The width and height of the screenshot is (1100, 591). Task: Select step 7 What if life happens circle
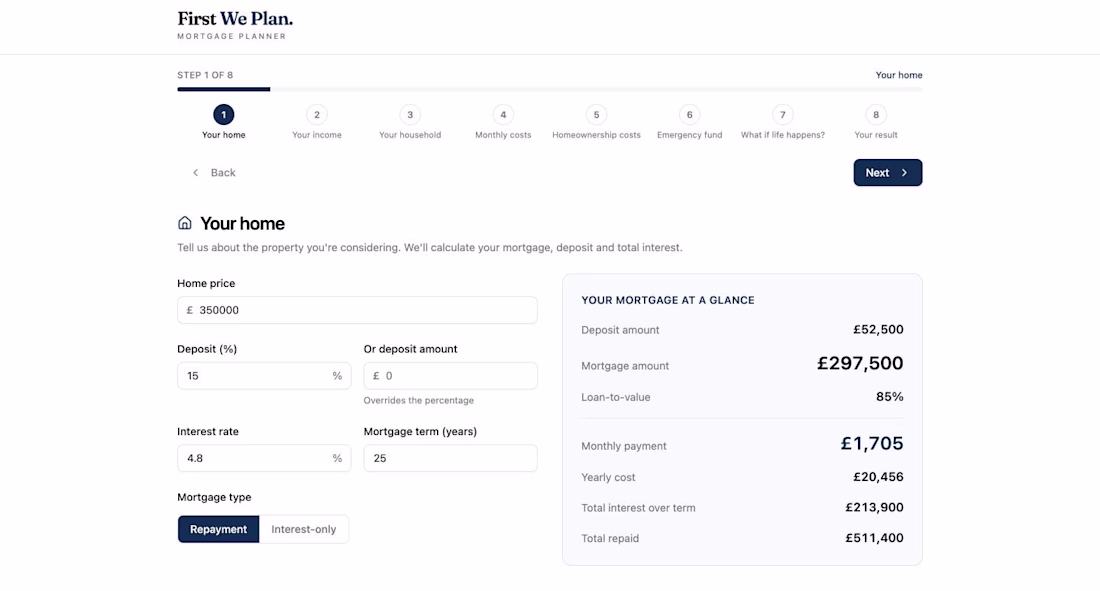[x=783, y=114]
